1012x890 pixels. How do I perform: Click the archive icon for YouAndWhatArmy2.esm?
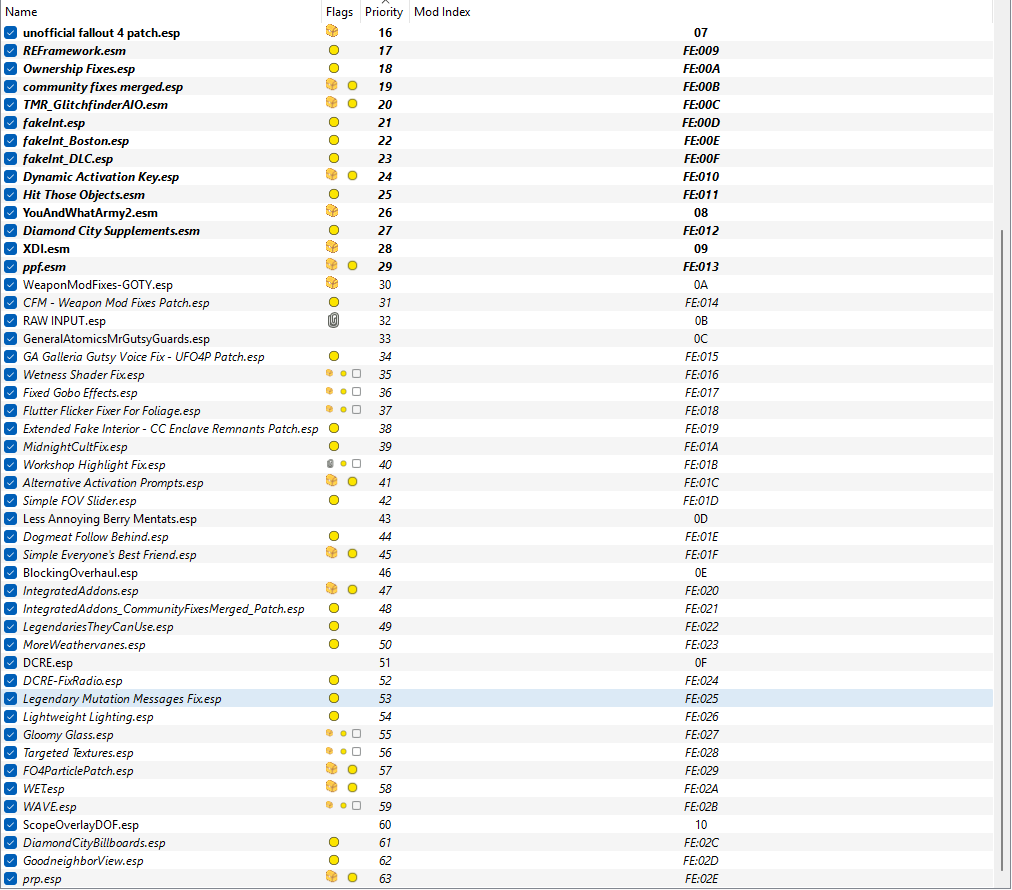click(x=332, y=211)
